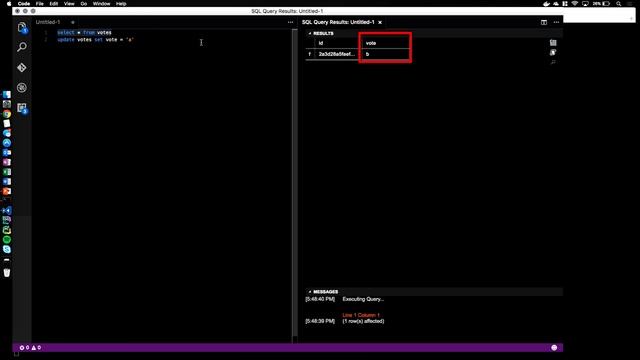Click the '(1 row(s) affected)' message
The image size is (640, 360).
[363, 321]
